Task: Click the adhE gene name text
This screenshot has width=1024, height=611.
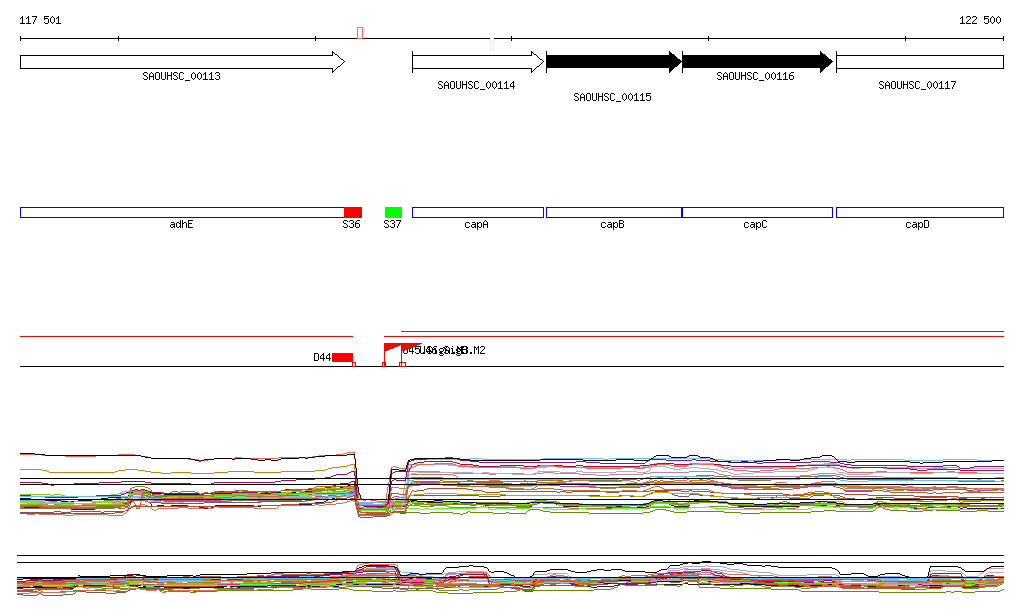Action: (181, 225)
